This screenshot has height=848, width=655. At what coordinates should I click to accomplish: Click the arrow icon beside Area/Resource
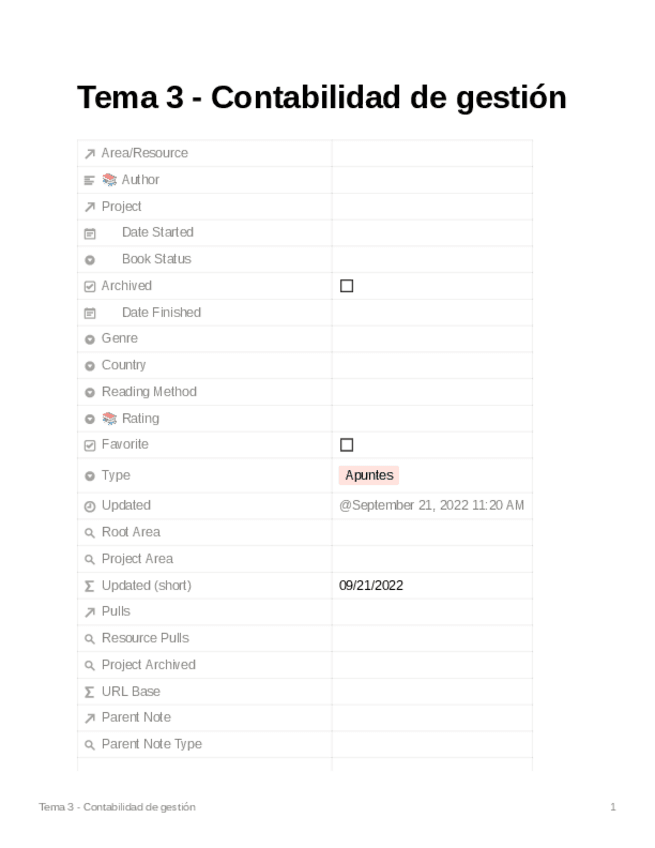[90, 153]
